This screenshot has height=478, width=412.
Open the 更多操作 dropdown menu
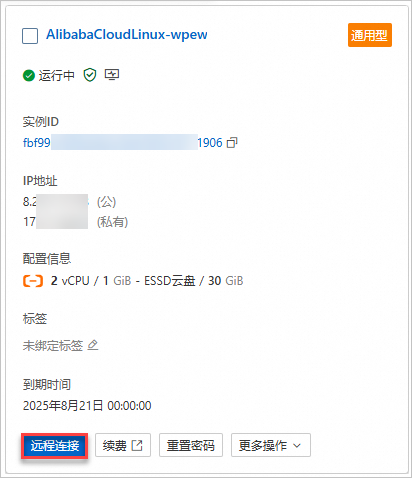click(x=271, y=445)
